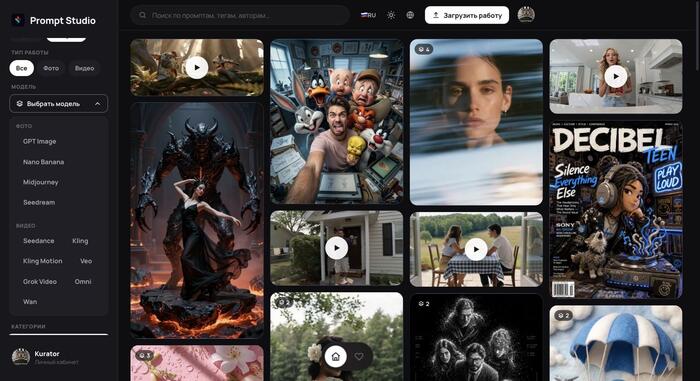Click the layers icon in model selector
The height and width of the screenshot is (381, 700).
tap(20, 104)
